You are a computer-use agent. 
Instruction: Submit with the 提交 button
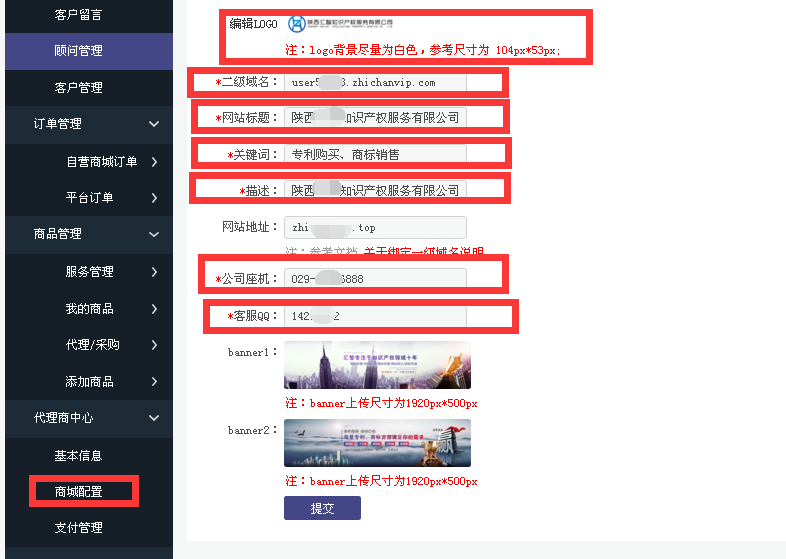pos(322,508)
